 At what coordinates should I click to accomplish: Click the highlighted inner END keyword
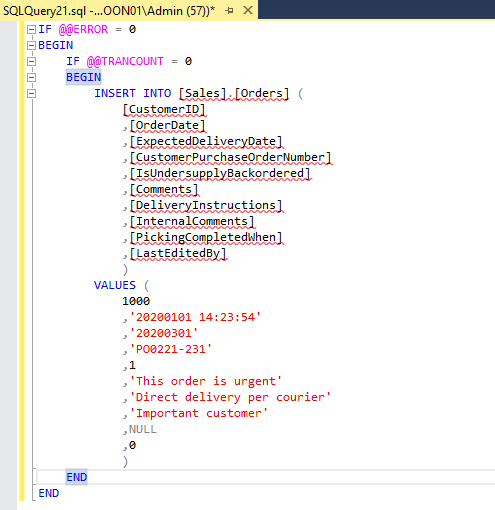[77, 477]
